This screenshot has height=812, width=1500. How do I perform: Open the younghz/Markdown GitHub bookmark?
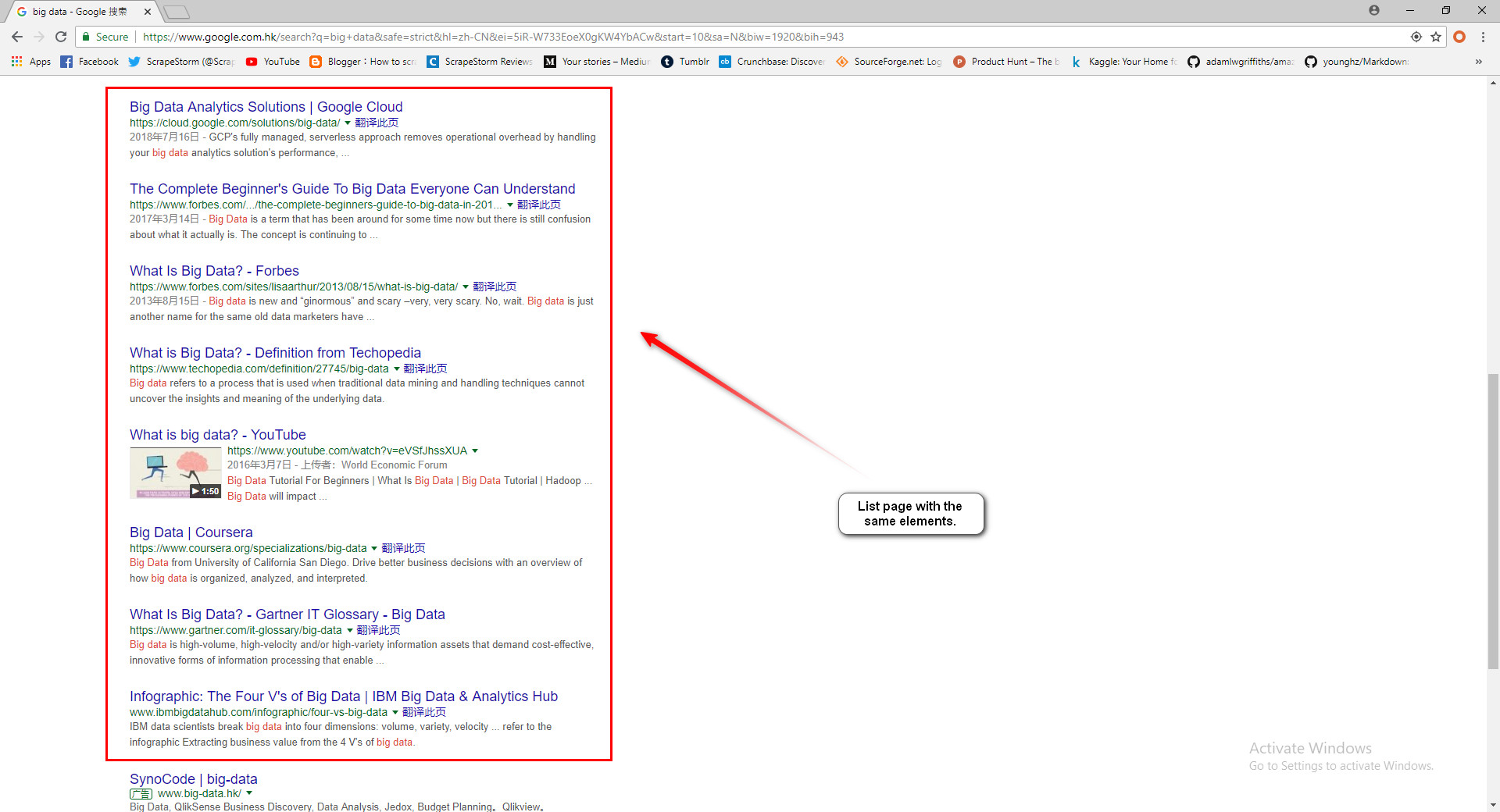1358,62
